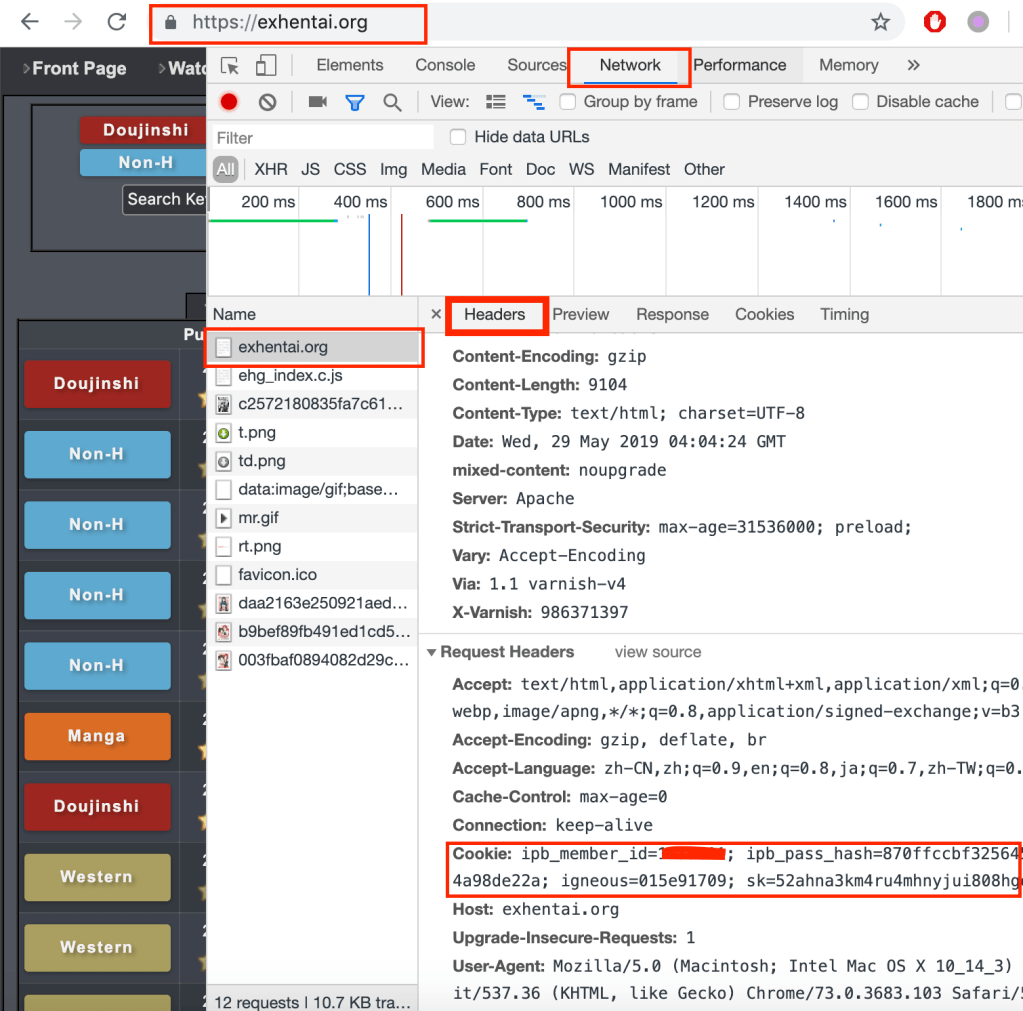
Task: Click the clear network log icon
Action: 267,102
